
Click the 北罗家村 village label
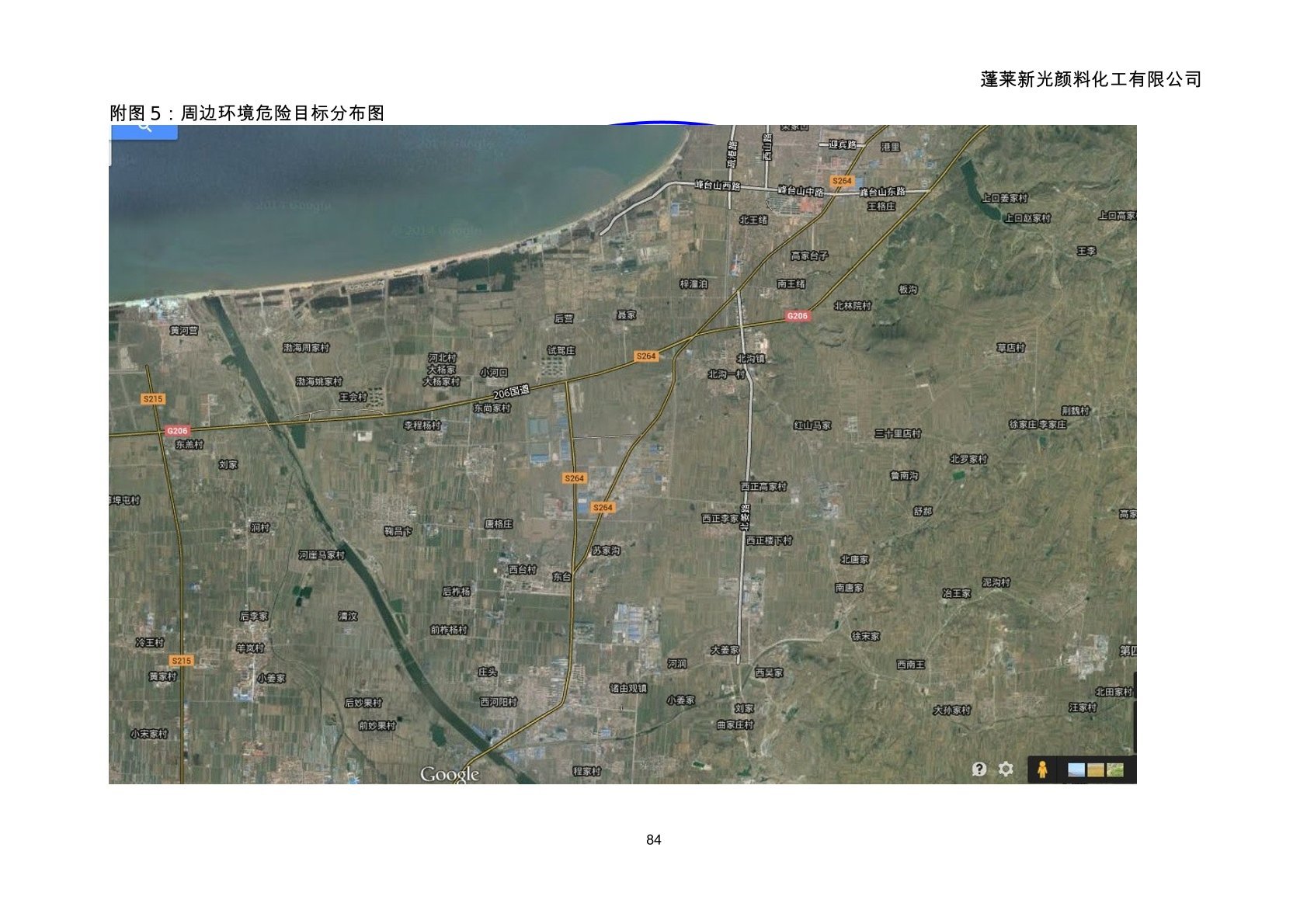968,459
